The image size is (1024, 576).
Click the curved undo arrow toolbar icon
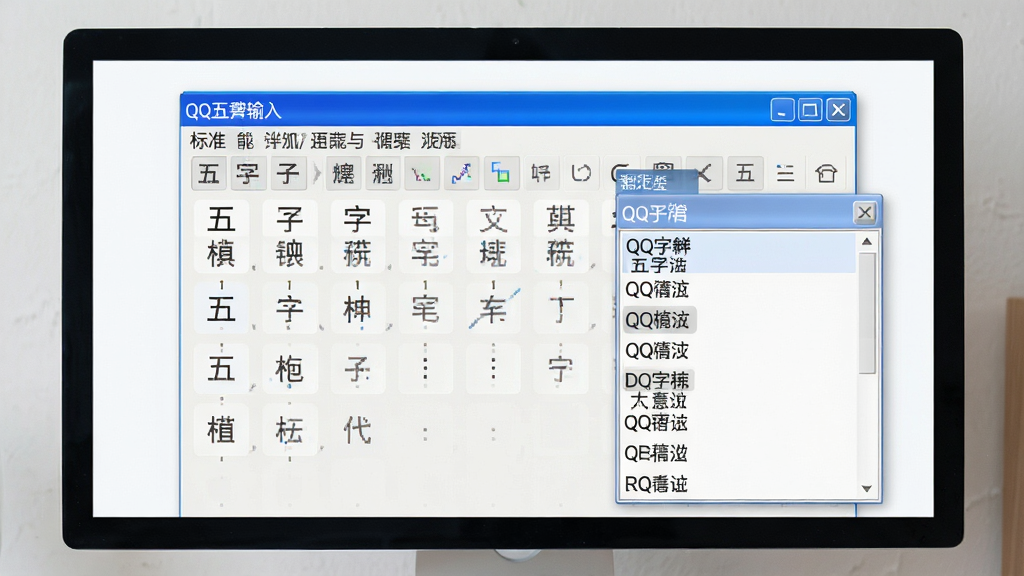click(581, 174)
